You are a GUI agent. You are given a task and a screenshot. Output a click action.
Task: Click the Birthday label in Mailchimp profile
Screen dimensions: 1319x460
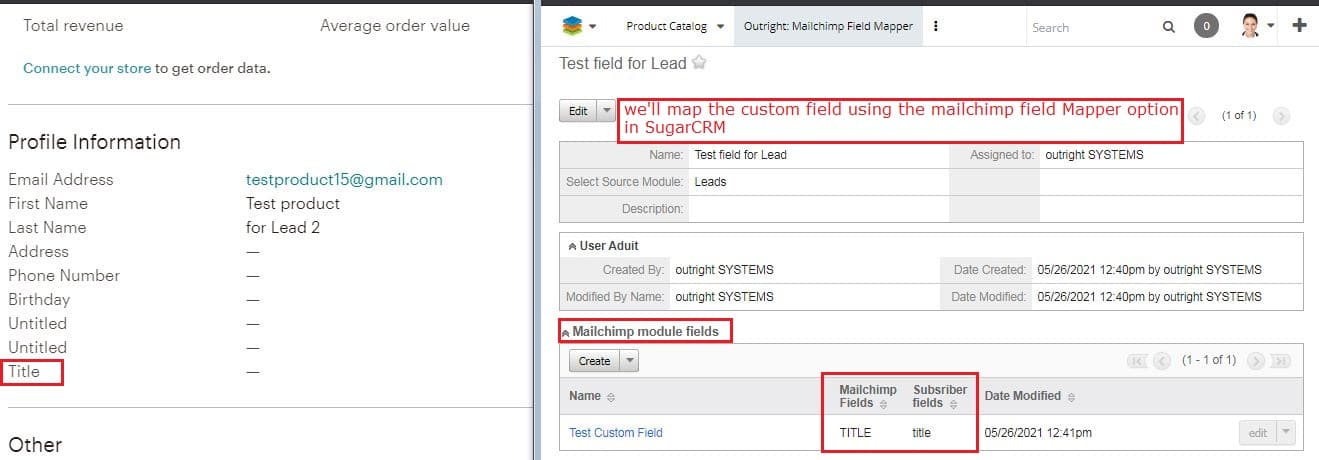39,300
